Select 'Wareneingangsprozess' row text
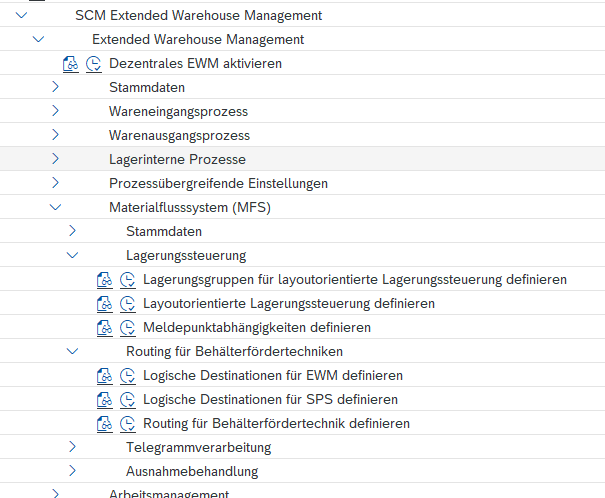 (x=178, y=111)
